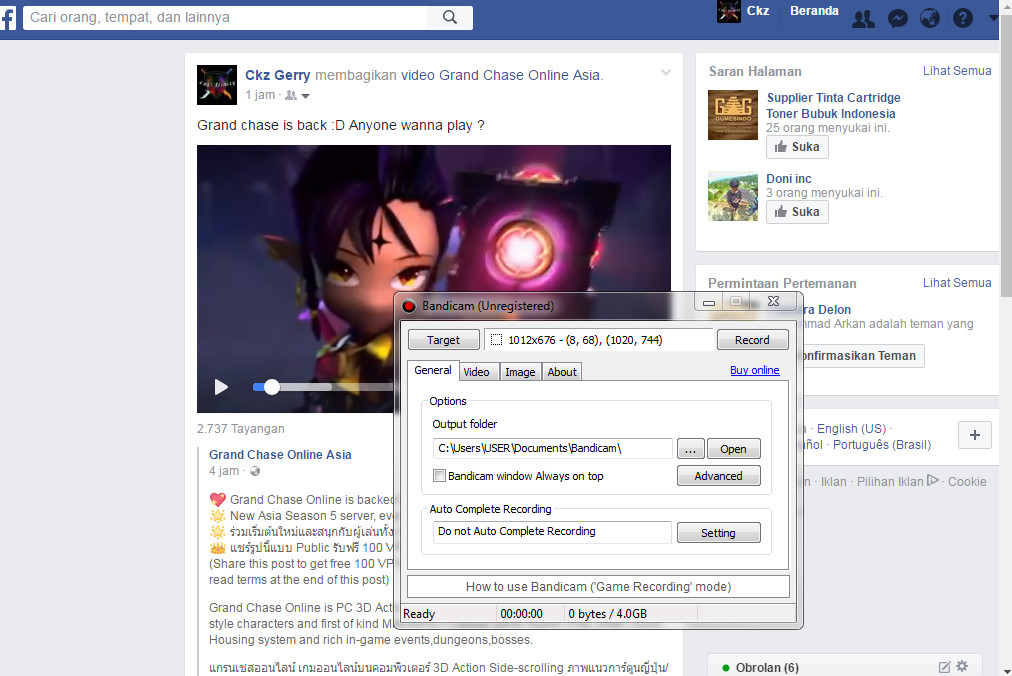Click Grand Chase Online Asia shared post title

pos(280,455)
